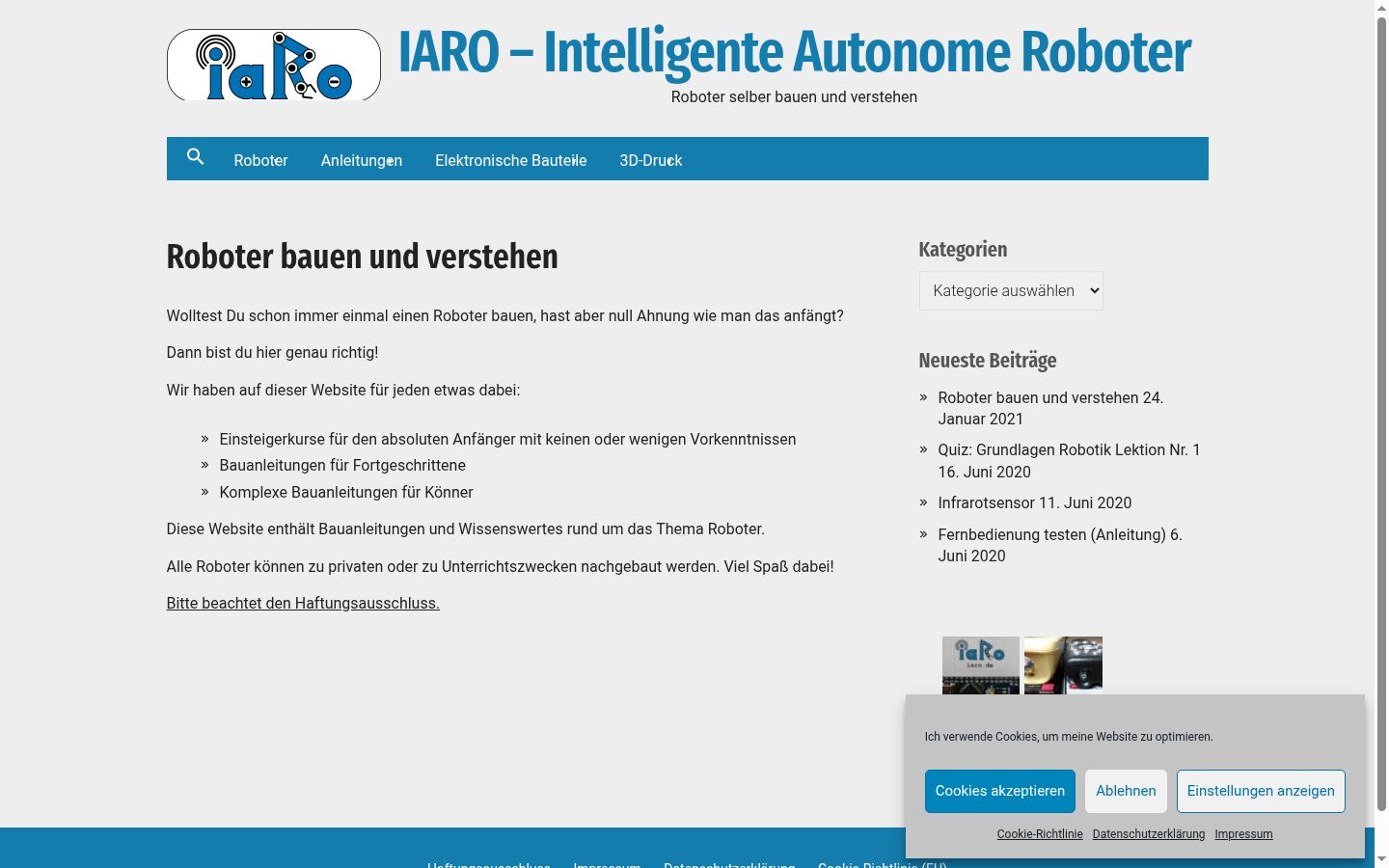Click the yellow robot photo thumbnail

1063,665
